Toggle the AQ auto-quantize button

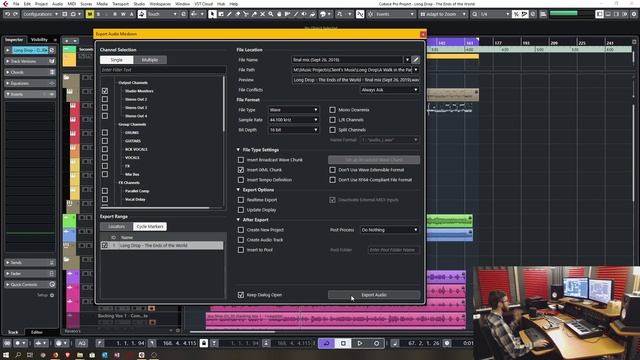pos(82,343)
